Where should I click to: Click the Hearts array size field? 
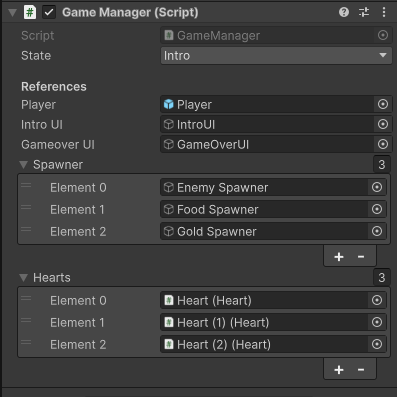pyautogui.click(x=382, y=278)
